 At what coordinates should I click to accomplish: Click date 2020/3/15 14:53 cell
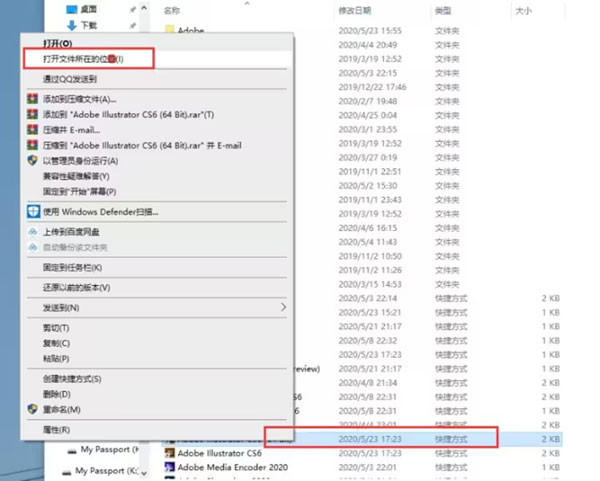click(x=370, y=284)
